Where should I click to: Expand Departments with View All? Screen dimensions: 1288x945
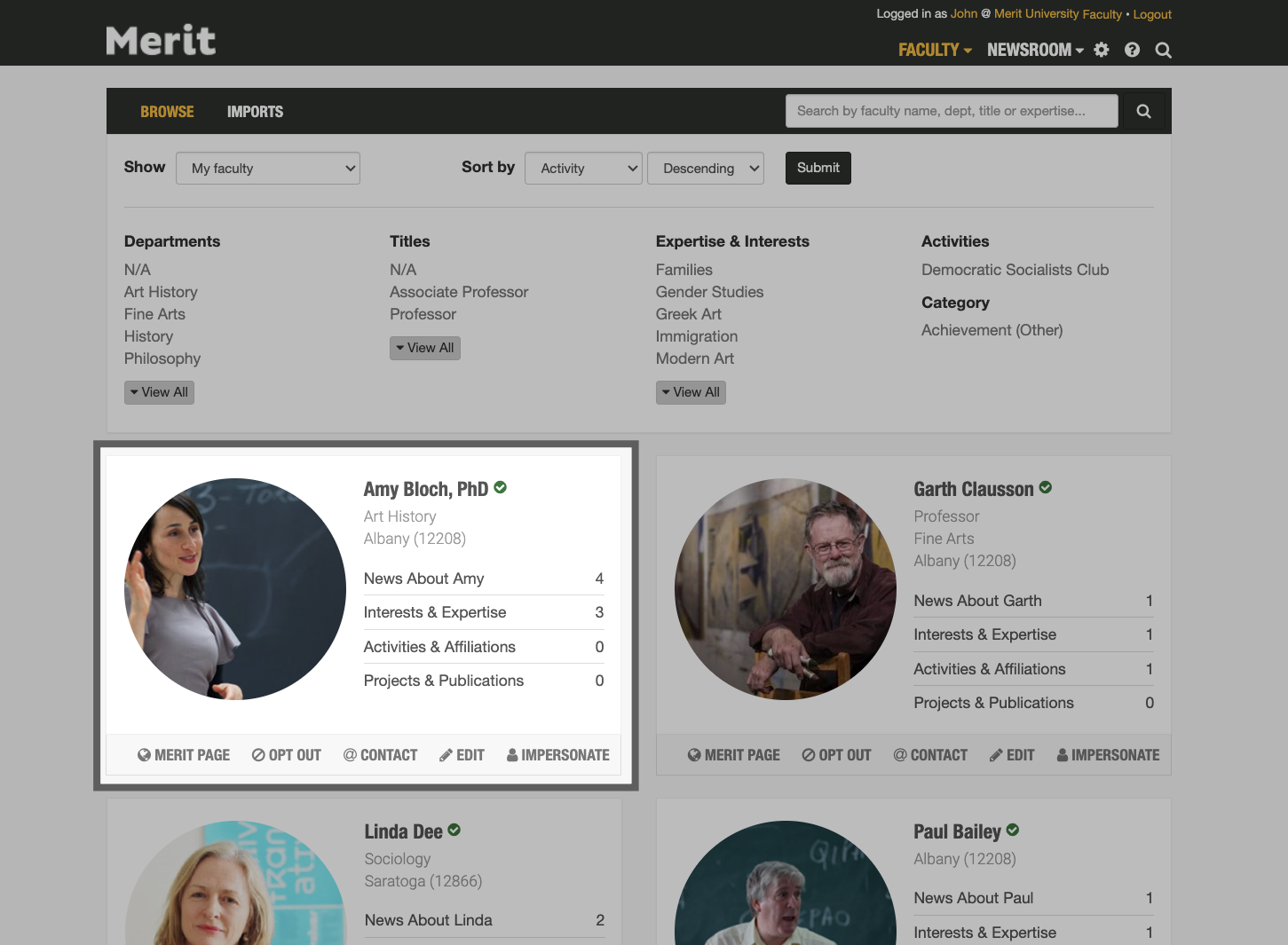coord(159,392)
